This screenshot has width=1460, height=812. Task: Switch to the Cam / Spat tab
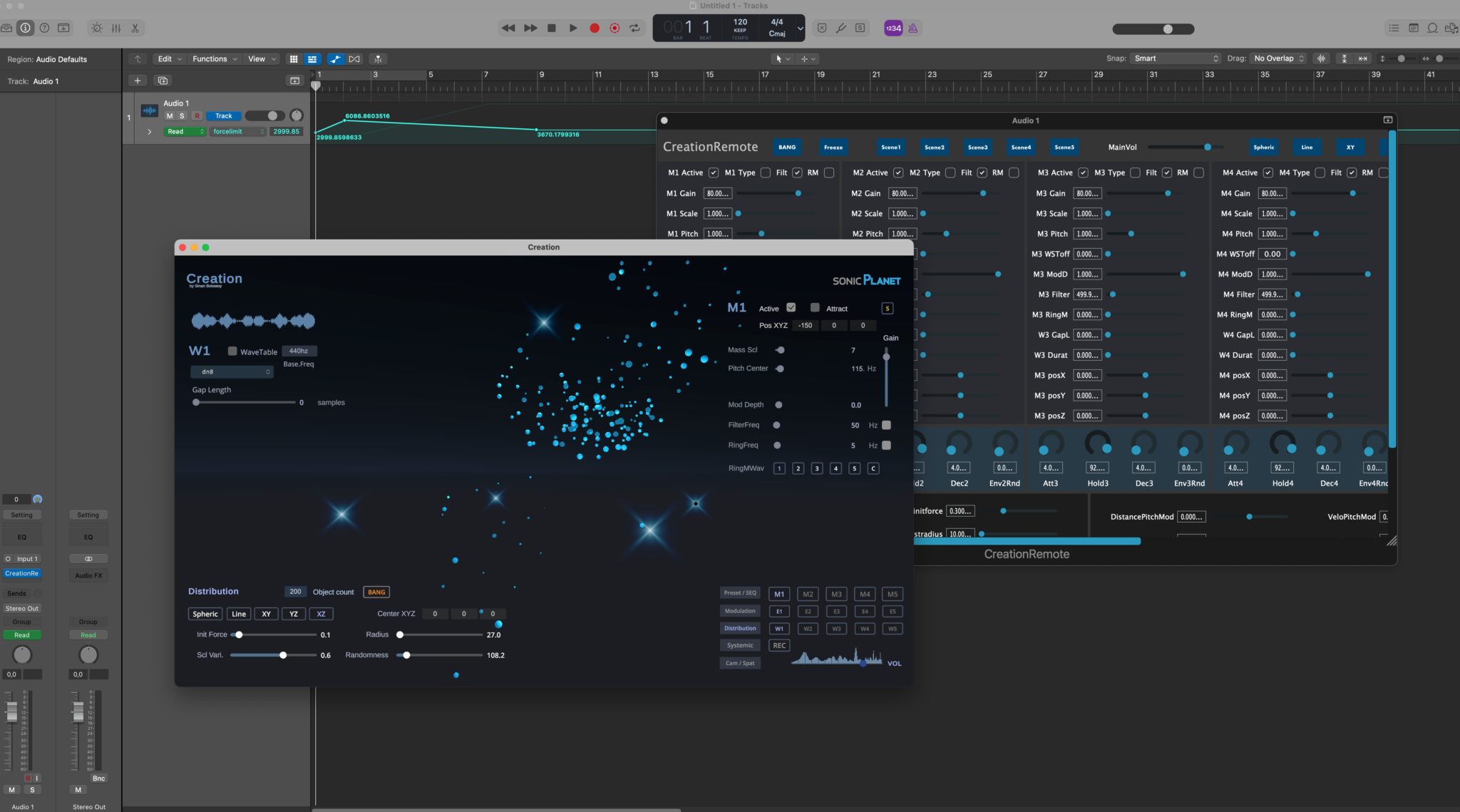739,663
